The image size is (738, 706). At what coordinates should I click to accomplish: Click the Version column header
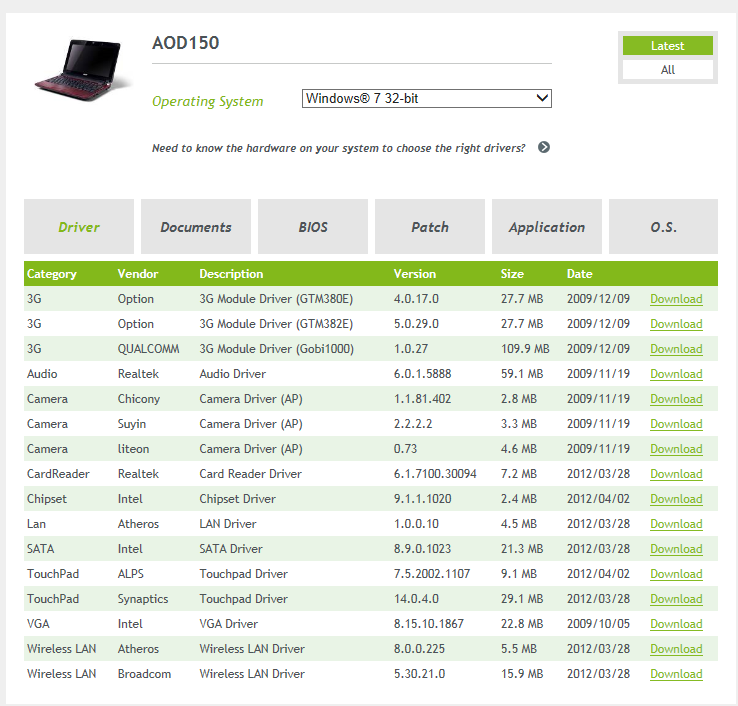415,274
